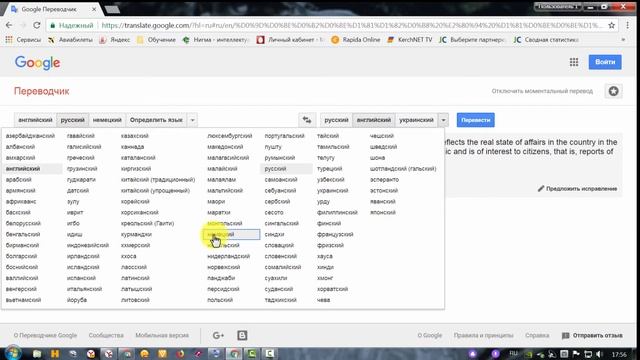This screenshot has height=360, width=640.
Task: Select target tab английский
Action: [374, 120]
